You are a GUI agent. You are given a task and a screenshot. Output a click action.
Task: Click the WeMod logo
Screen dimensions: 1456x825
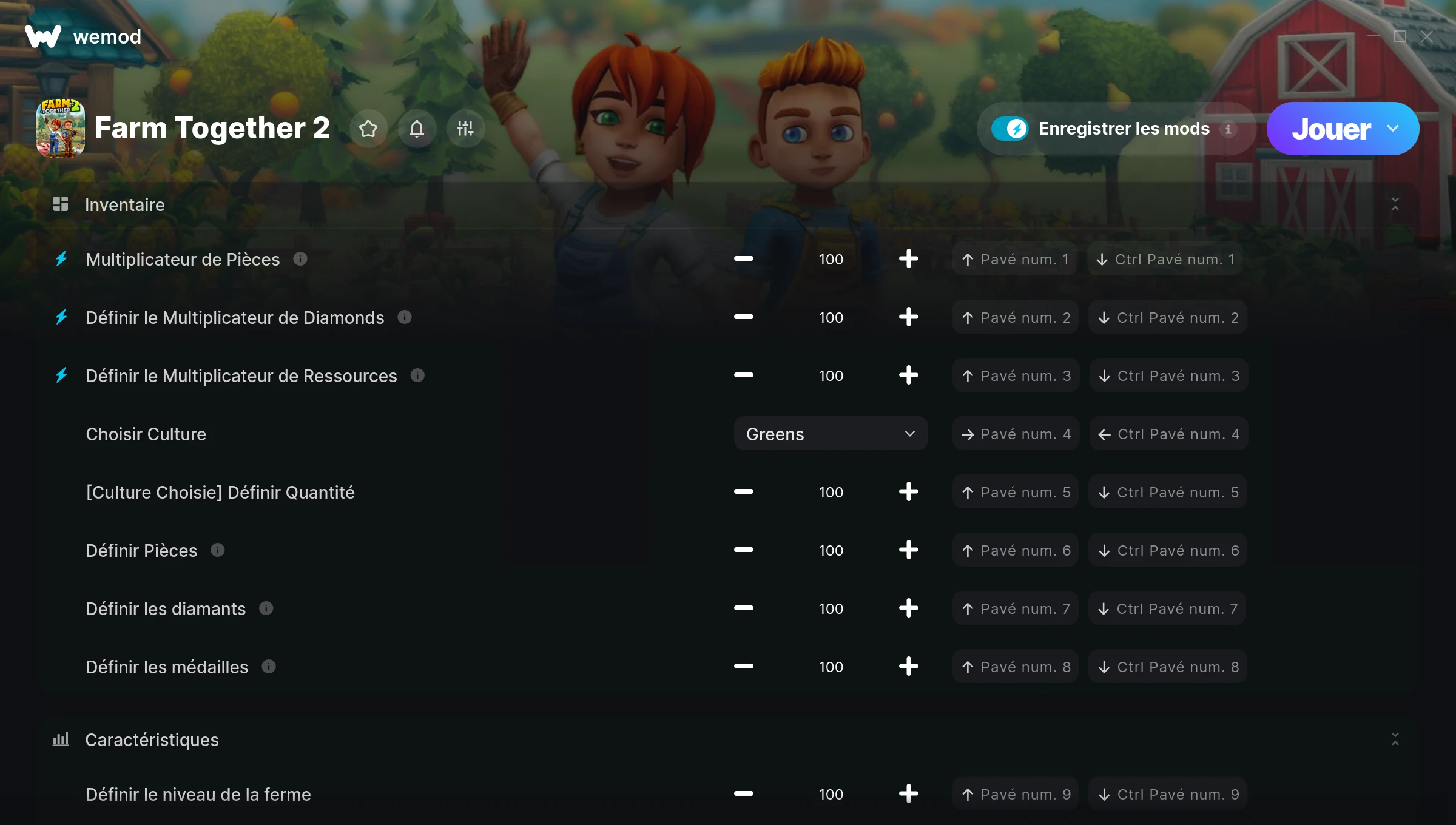[83, 36]
